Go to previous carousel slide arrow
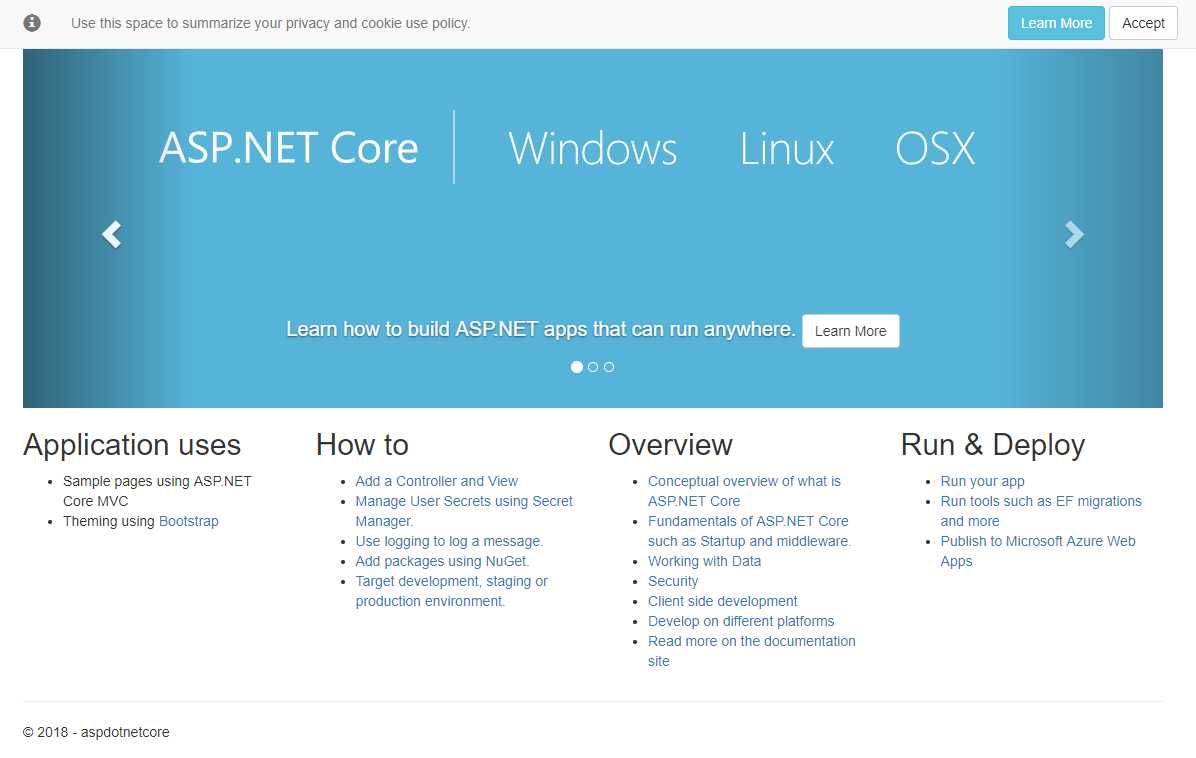Image resolution: width=1196 pixels, height=758 pixels. point(112,234)
